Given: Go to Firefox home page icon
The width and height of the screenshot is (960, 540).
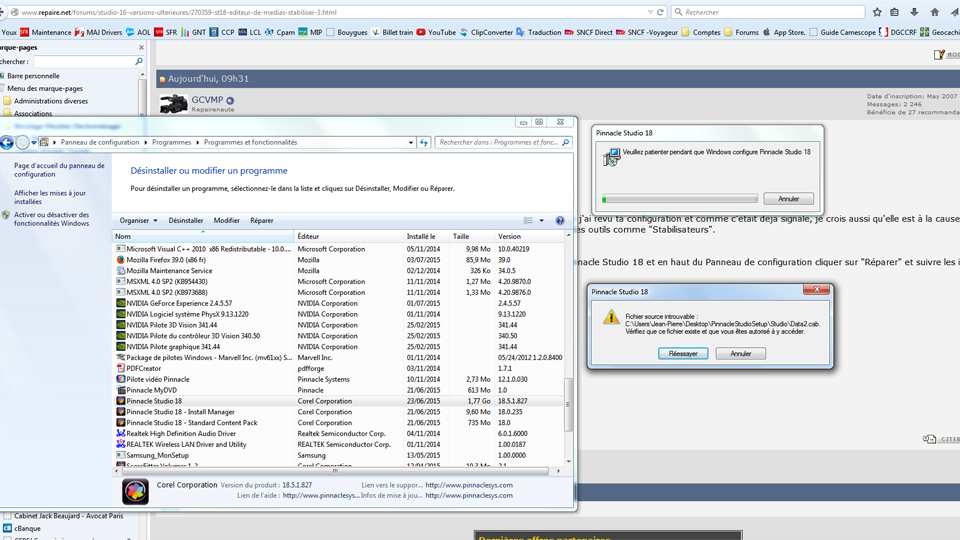Looking at the screenshot, I should pos(934,12).
